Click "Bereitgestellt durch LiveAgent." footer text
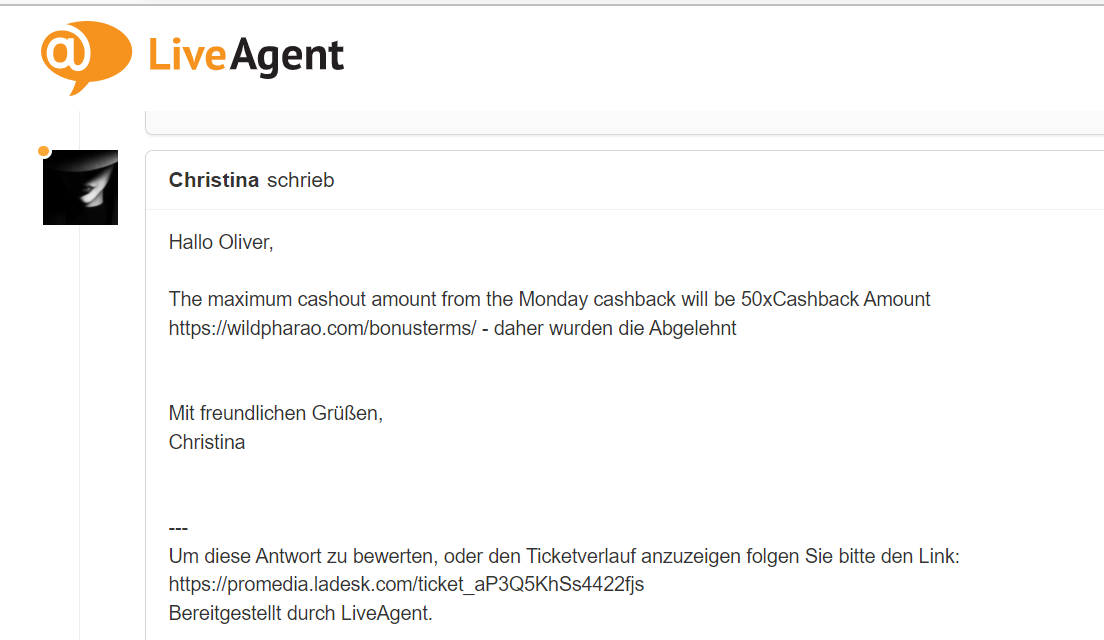 pyautogui.click(x=300, y=613)
